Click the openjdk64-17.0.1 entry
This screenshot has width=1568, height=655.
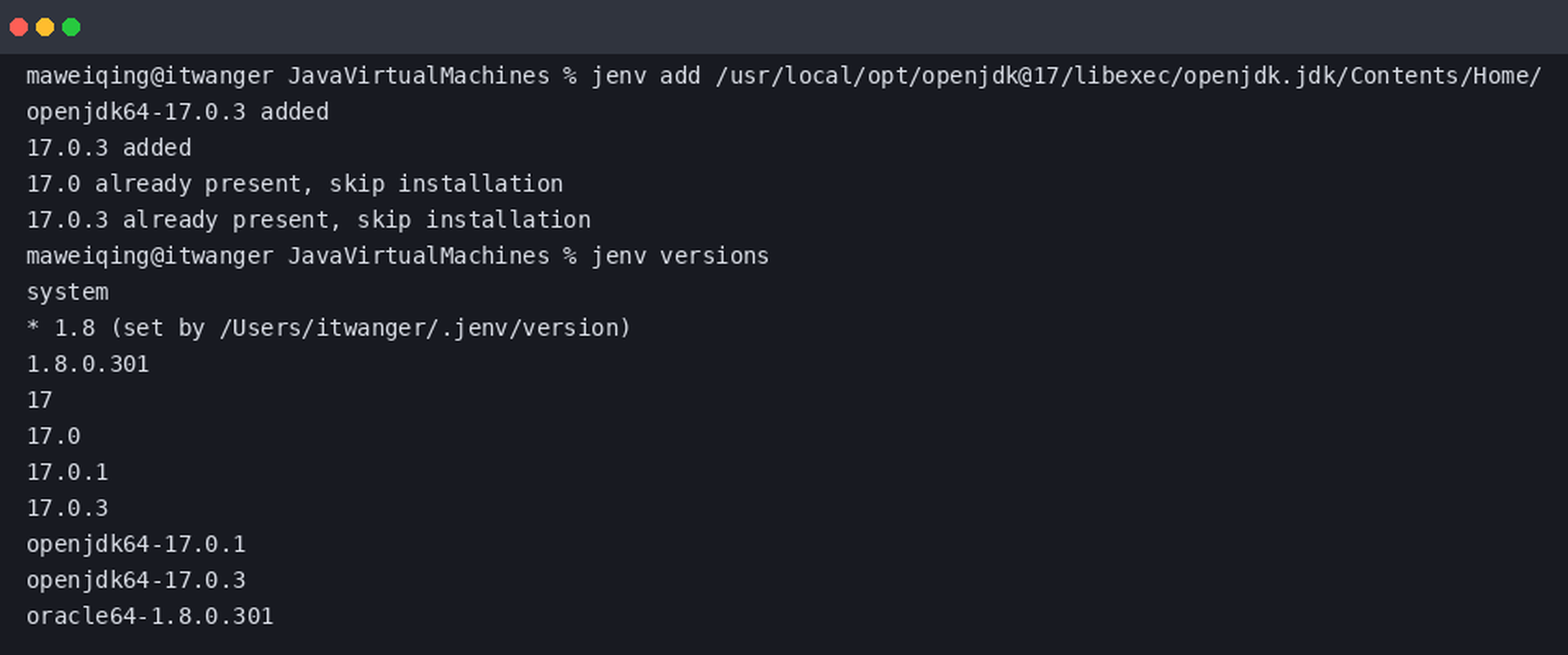click(x=136, y=544)
